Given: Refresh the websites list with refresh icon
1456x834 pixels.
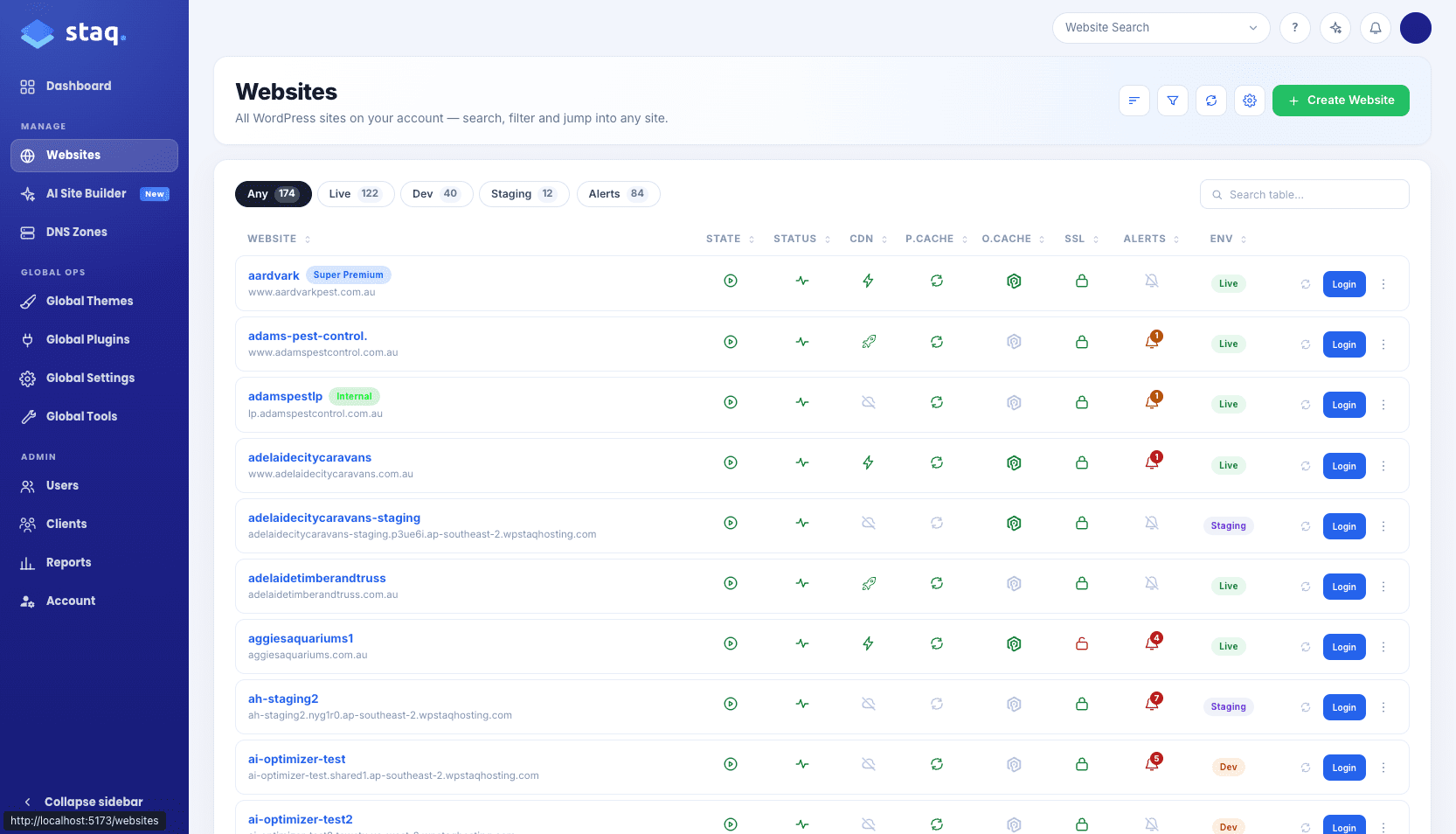Looking at the screenshot, I should [1210, 101].
